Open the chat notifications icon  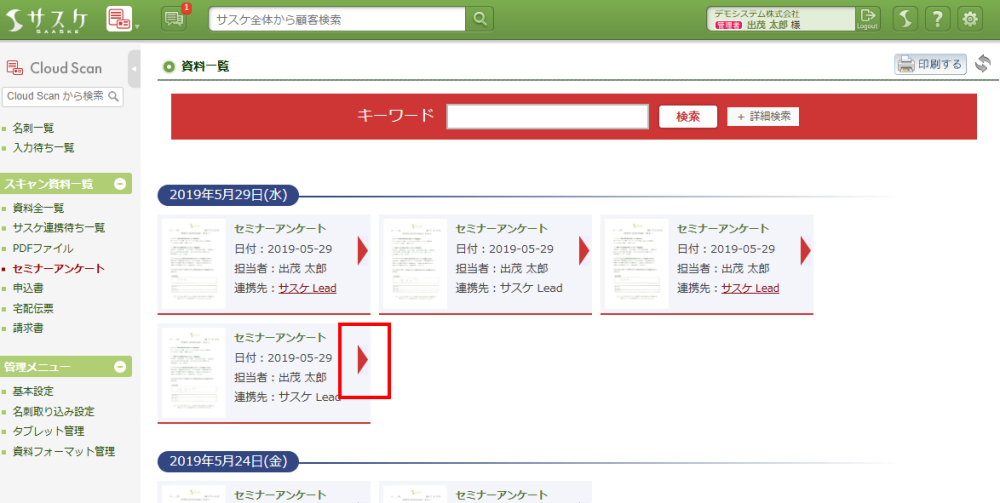tap(175, 18)
